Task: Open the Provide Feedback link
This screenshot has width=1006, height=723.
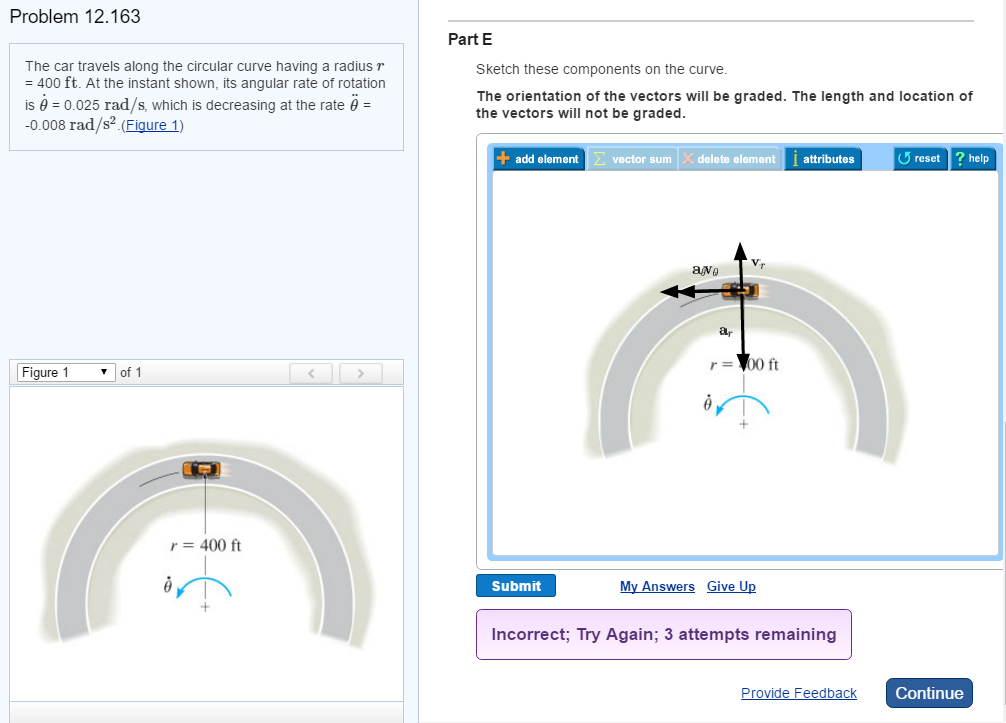Action: click(798, 693)
